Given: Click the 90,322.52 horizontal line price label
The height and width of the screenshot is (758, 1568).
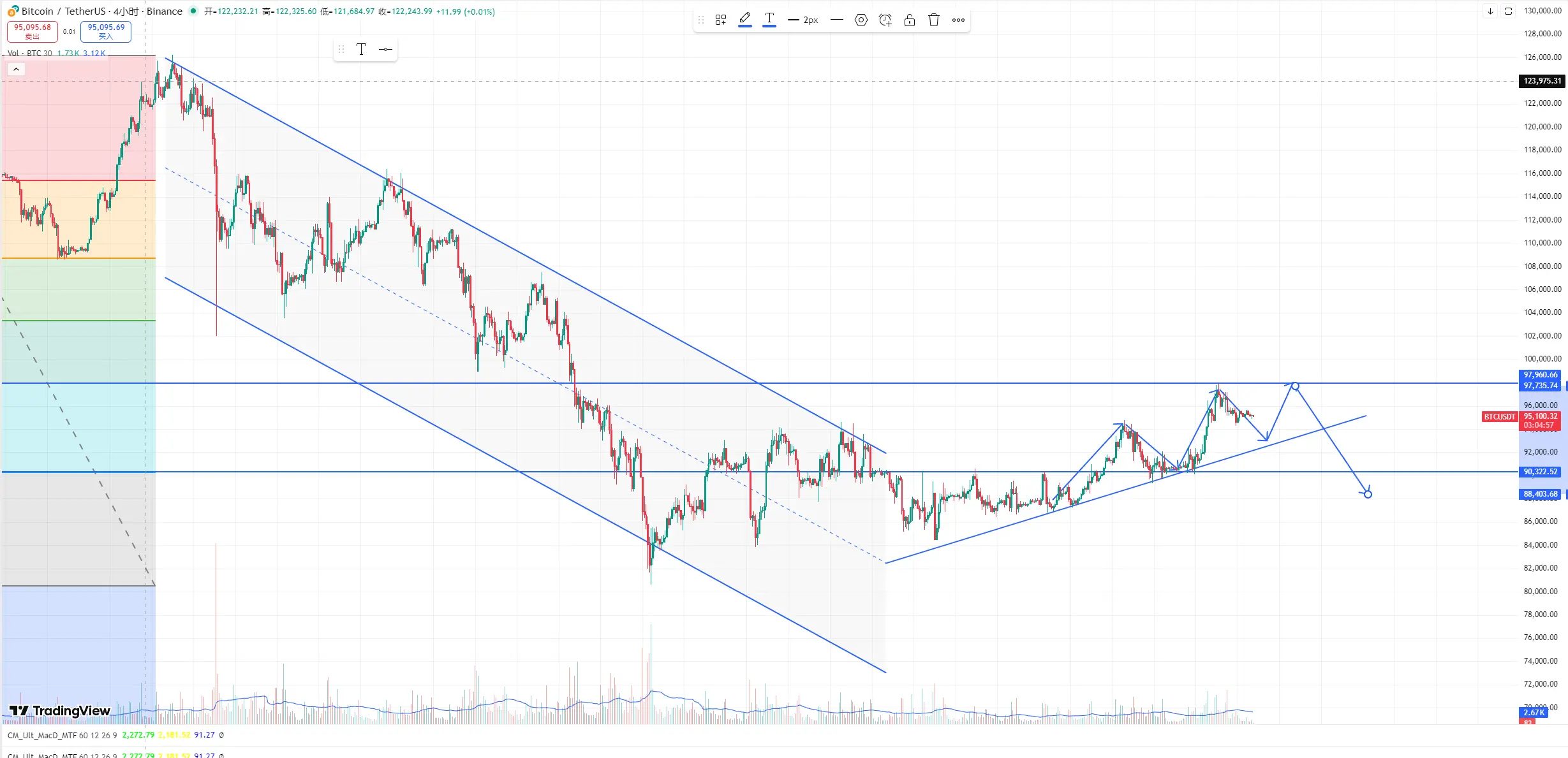Looking at the screenshot, I should click(1540, 472).
